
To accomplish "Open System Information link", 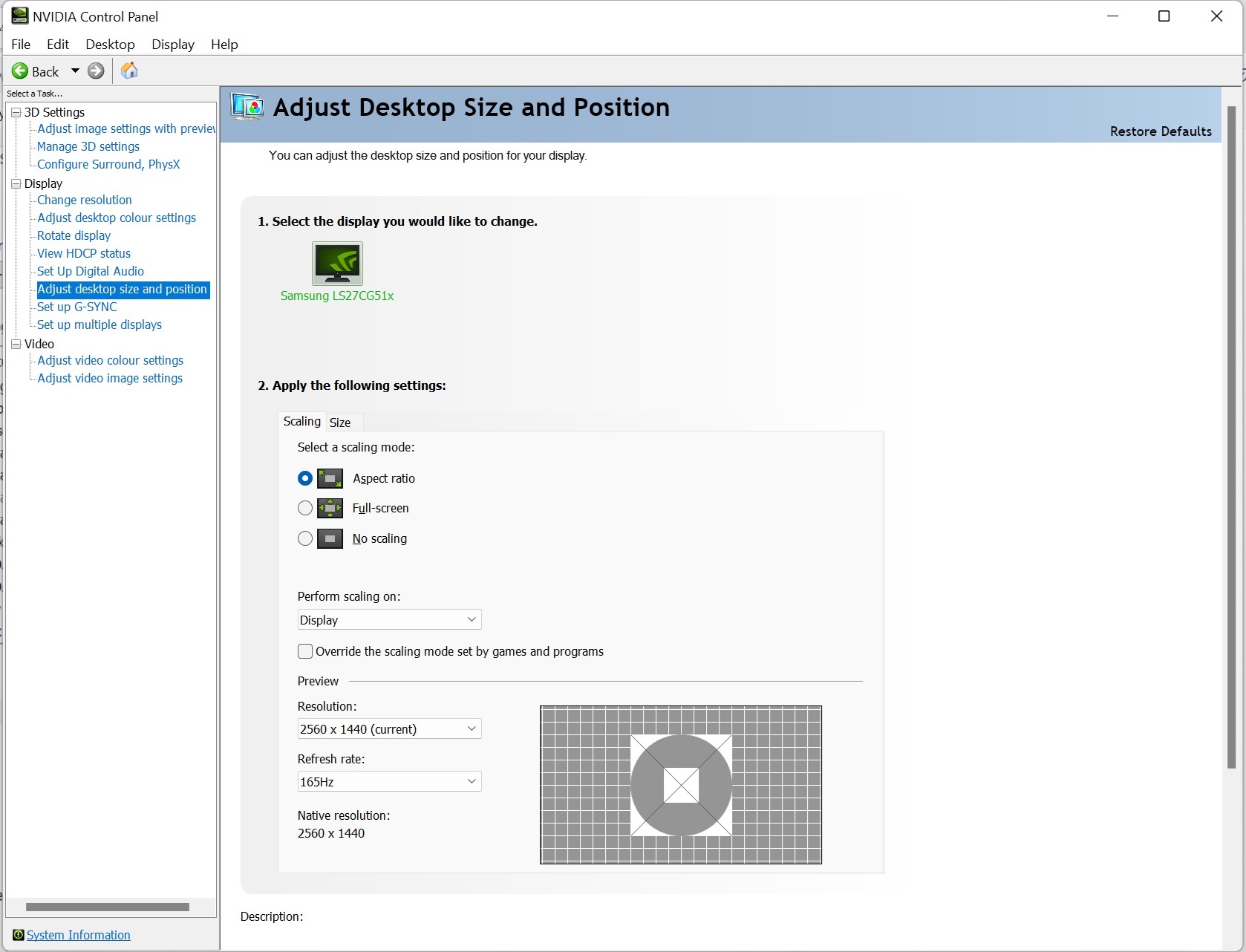I will tap(79, 935).
